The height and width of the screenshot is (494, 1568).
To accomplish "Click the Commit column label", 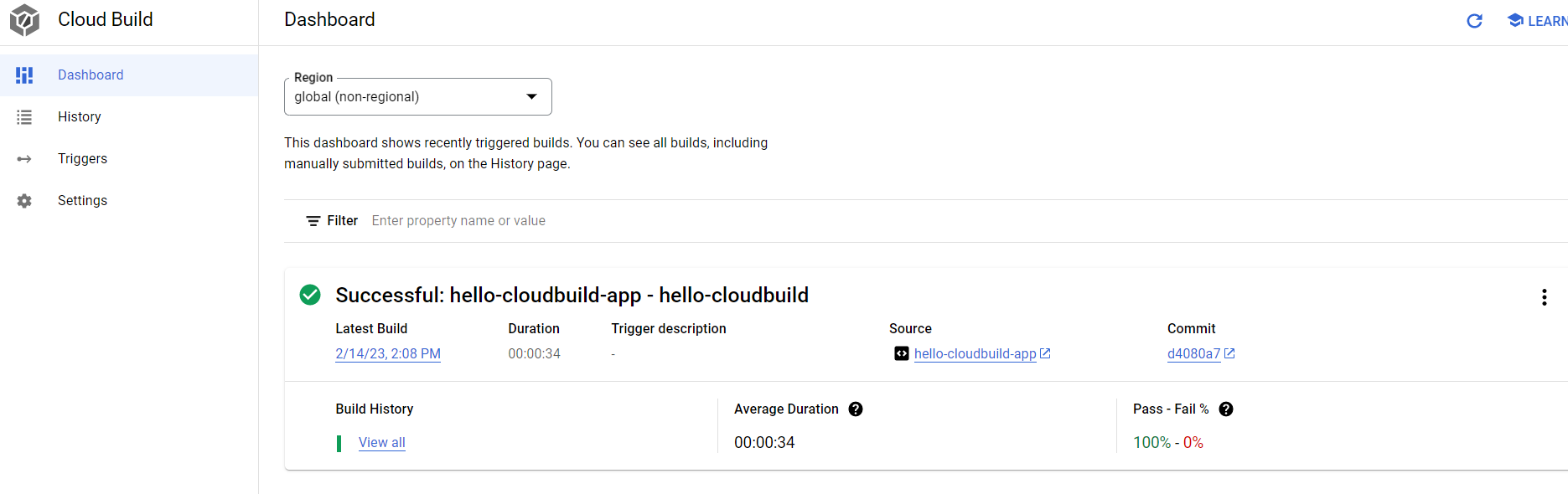I will (x=1191, y=328).
